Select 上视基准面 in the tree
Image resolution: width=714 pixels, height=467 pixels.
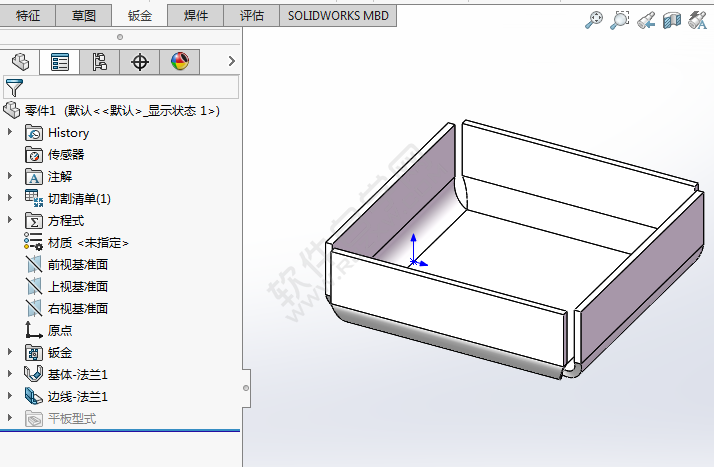click(78, 287)
